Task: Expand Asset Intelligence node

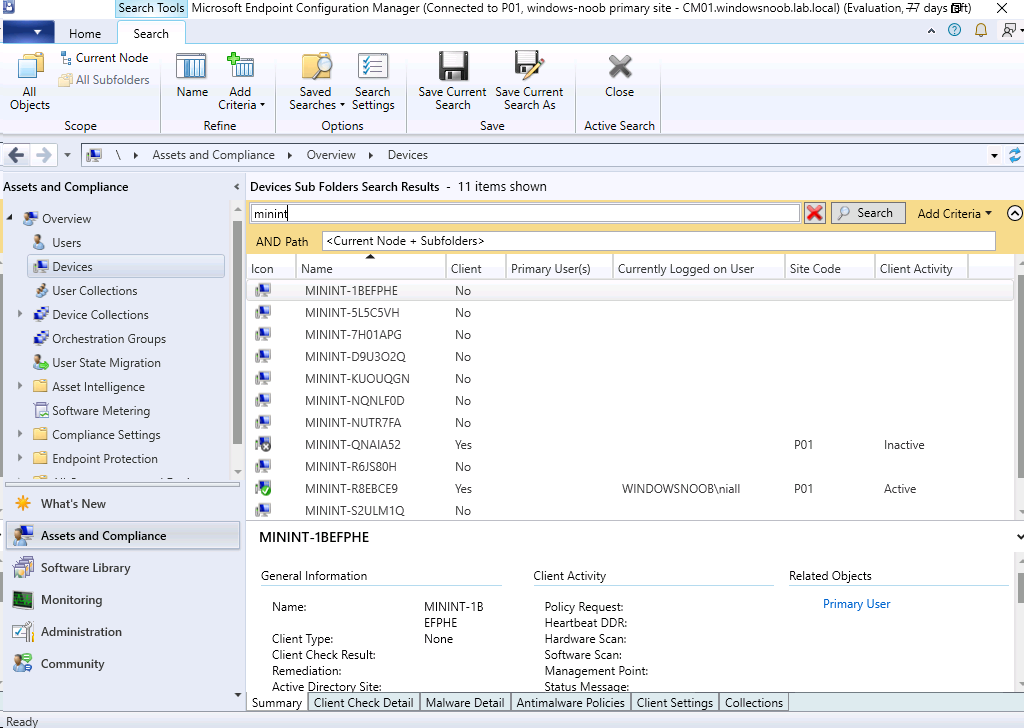Action: point(20,386)
